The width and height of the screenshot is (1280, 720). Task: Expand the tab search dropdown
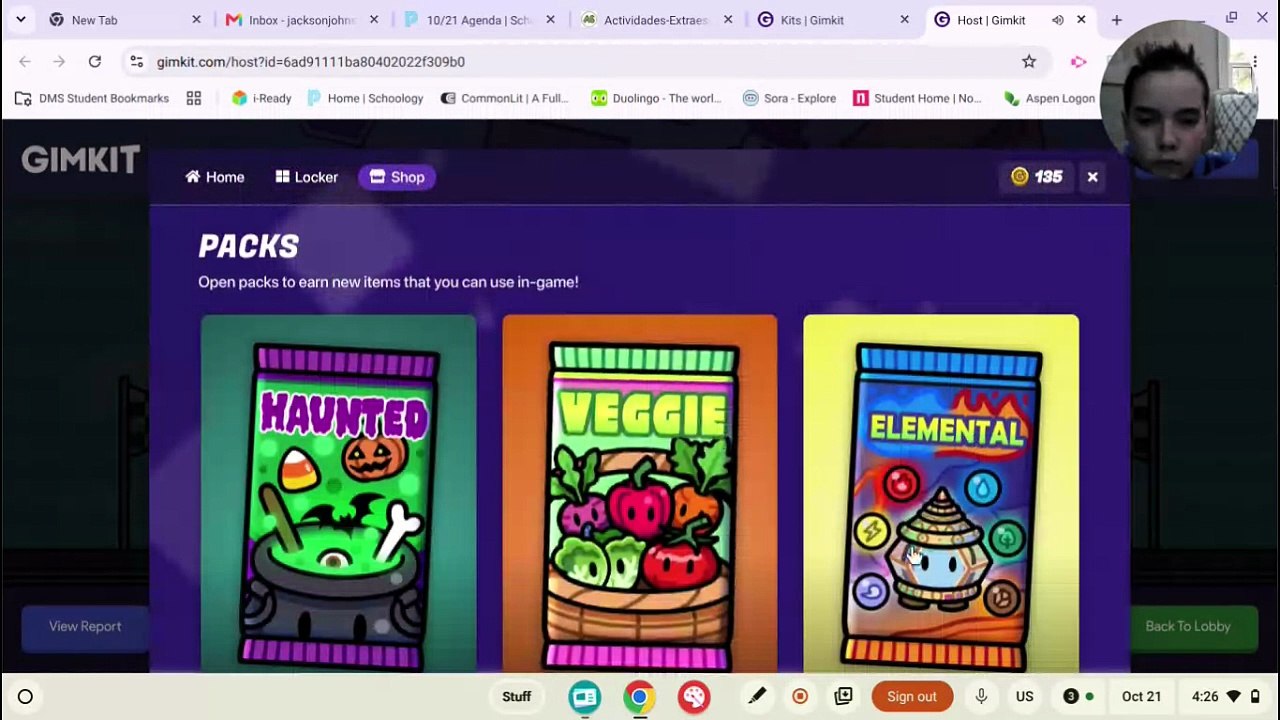tap(20, 20)
